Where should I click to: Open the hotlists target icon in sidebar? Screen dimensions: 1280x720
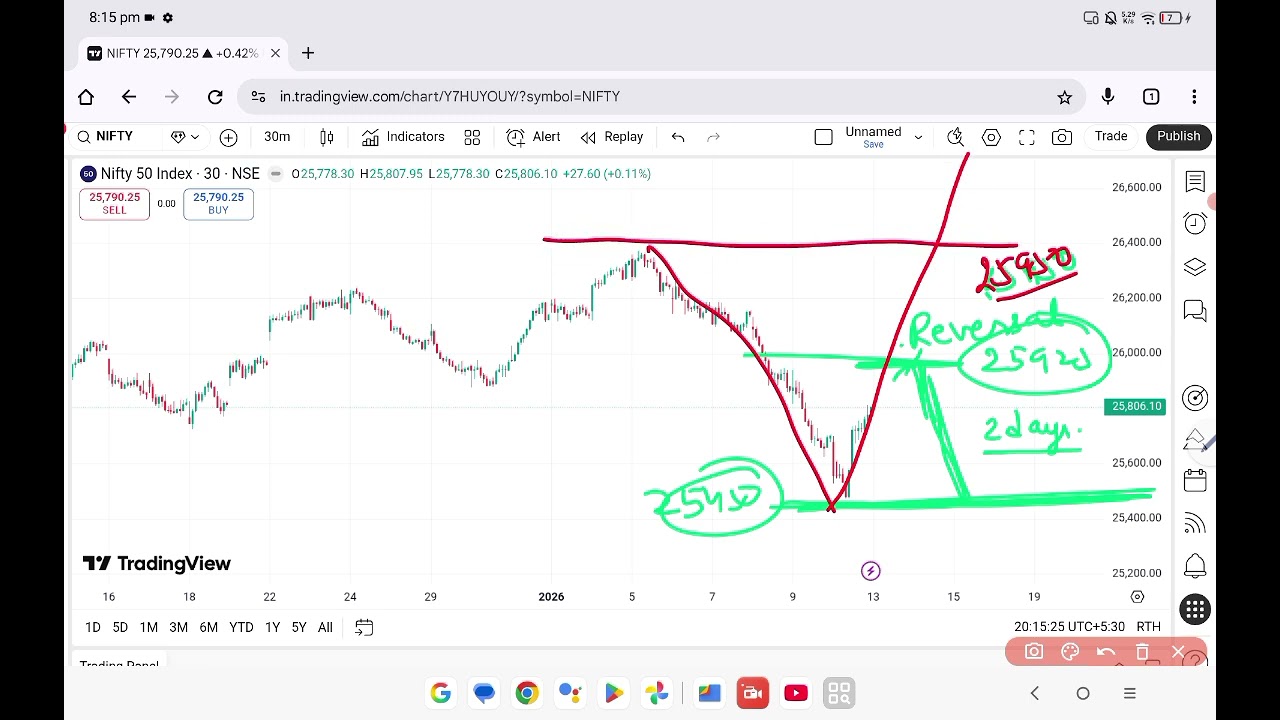pyautogui.click(x=1195, y=398)
